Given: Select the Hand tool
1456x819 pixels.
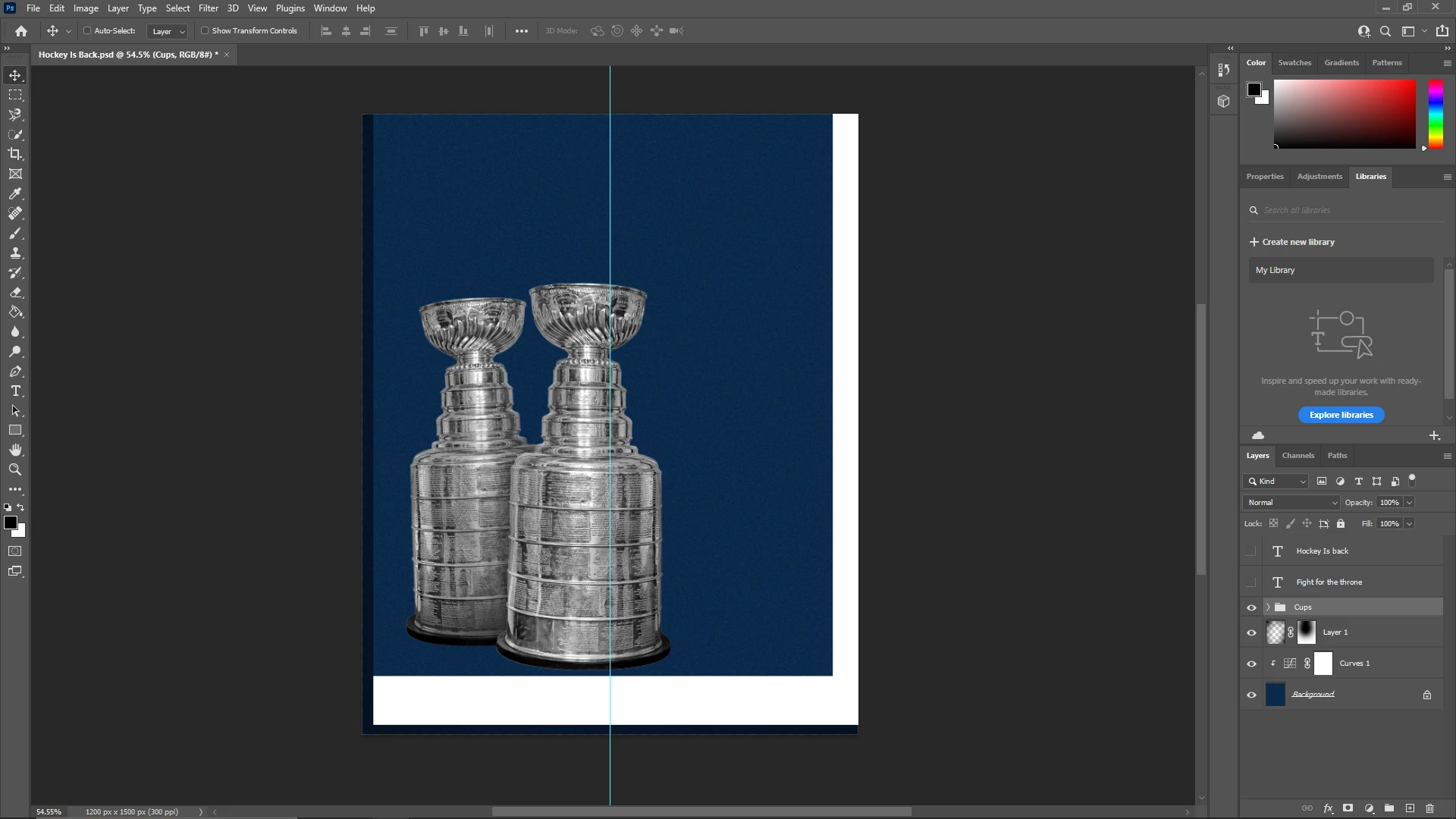Looking at the screenshot, I should tap(15, 450).
